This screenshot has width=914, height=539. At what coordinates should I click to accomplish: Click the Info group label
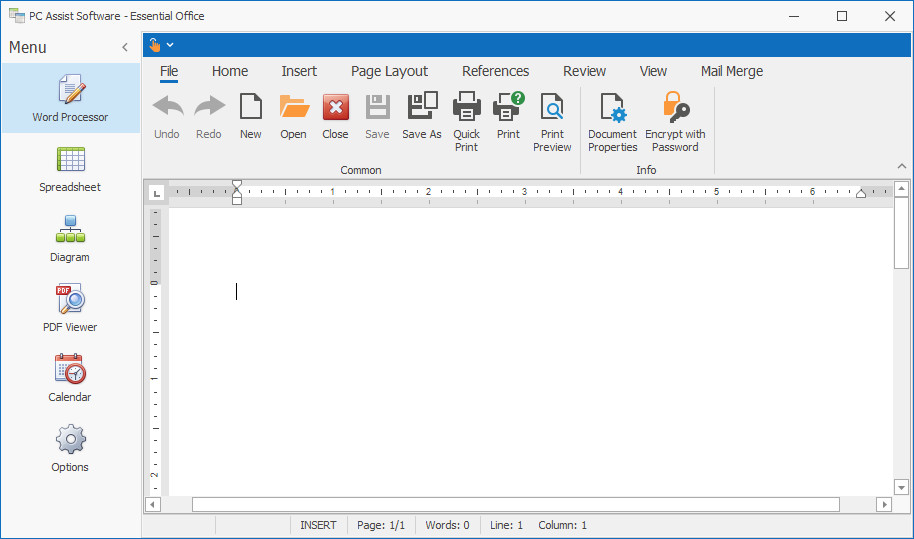coord(646,170)
